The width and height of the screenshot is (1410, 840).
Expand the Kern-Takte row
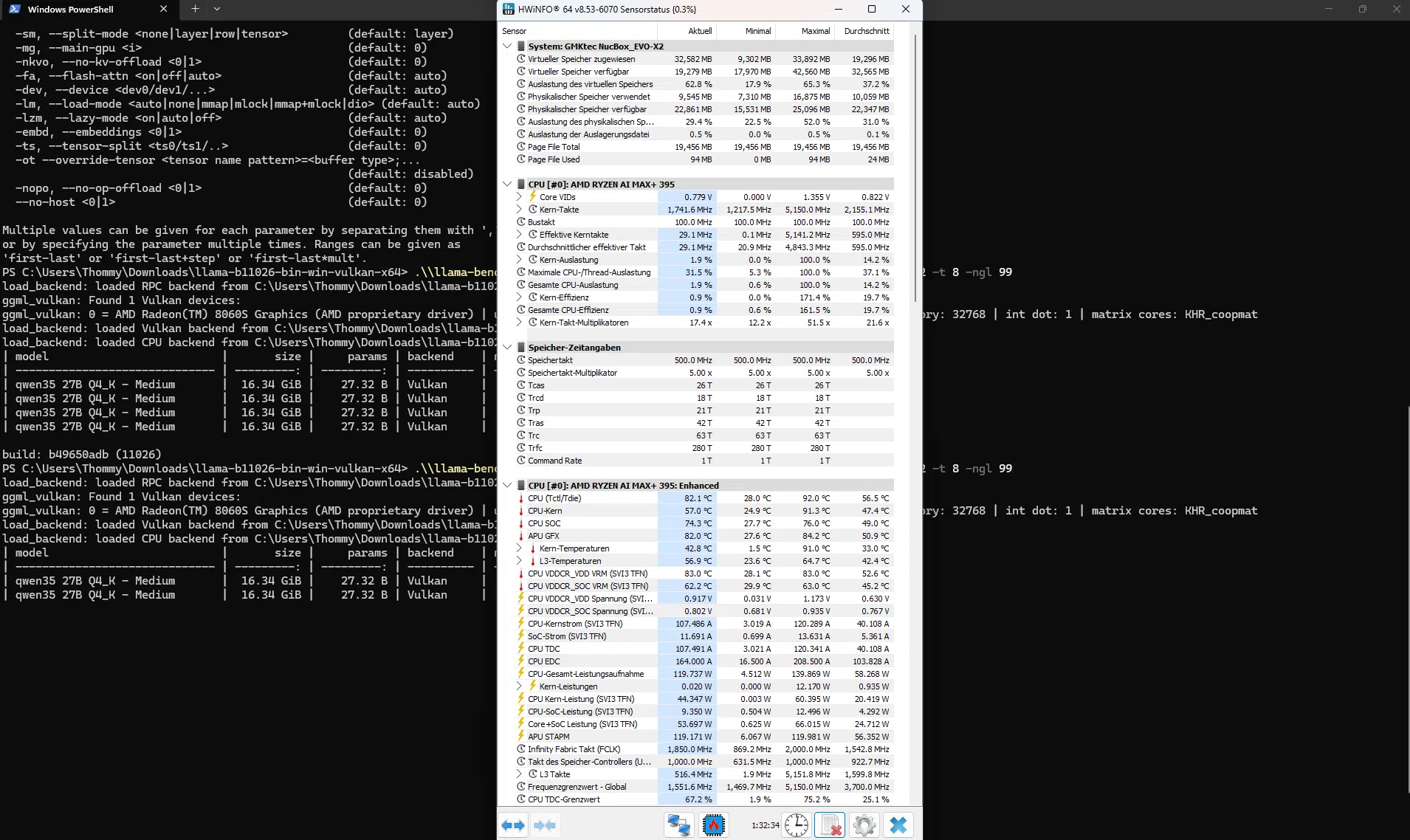519,209
